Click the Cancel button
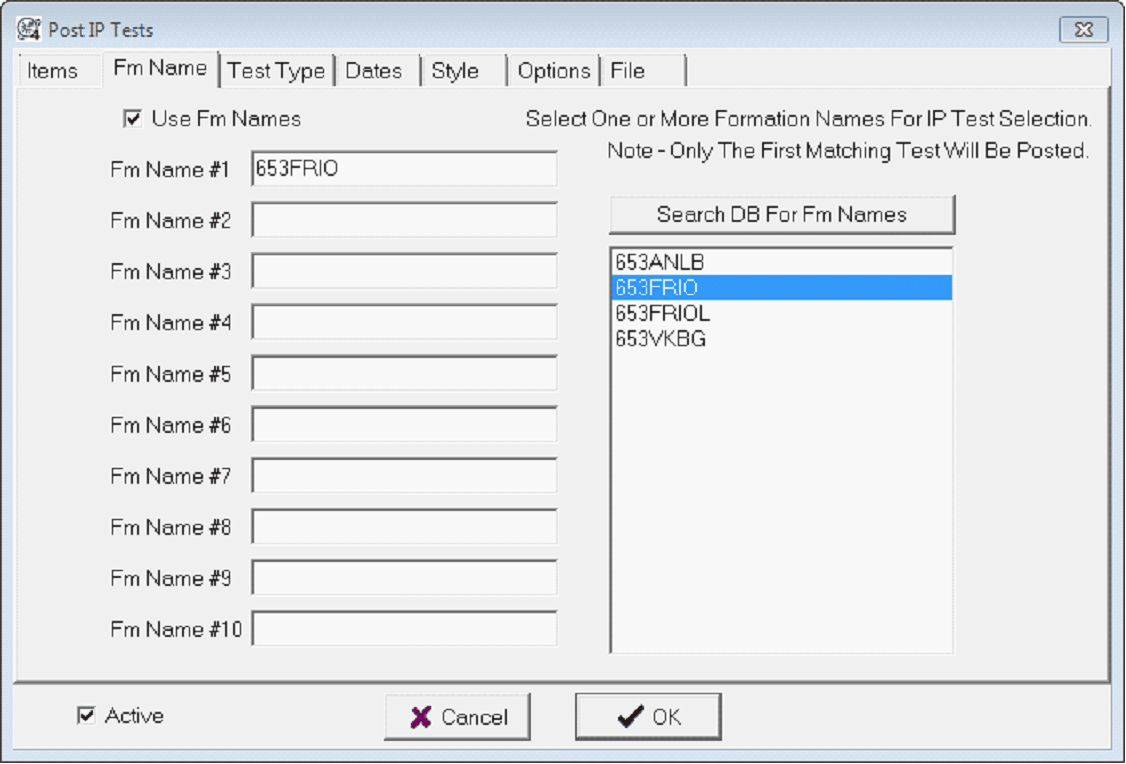 (x=458, y=717)
